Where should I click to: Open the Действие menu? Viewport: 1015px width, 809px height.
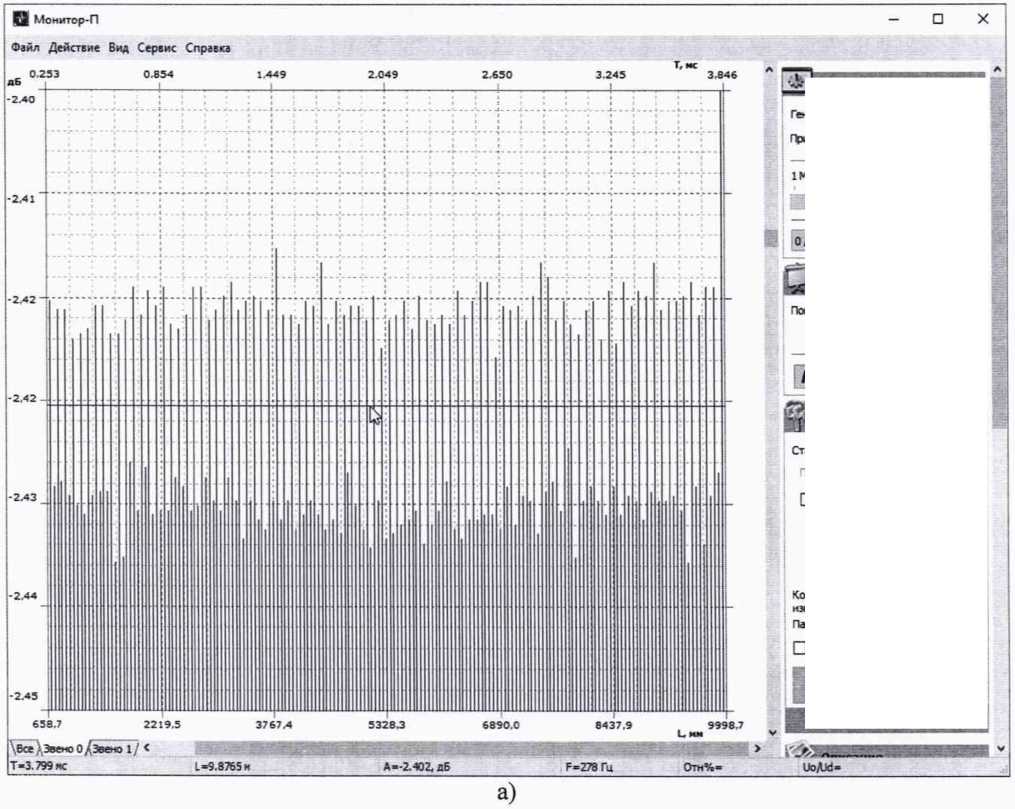(x=74, y=48)
